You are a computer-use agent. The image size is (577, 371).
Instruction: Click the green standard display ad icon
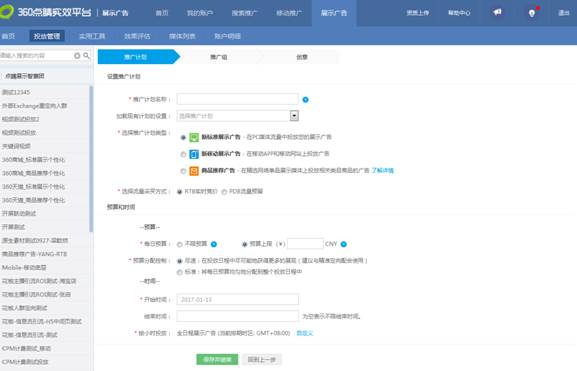194,137
